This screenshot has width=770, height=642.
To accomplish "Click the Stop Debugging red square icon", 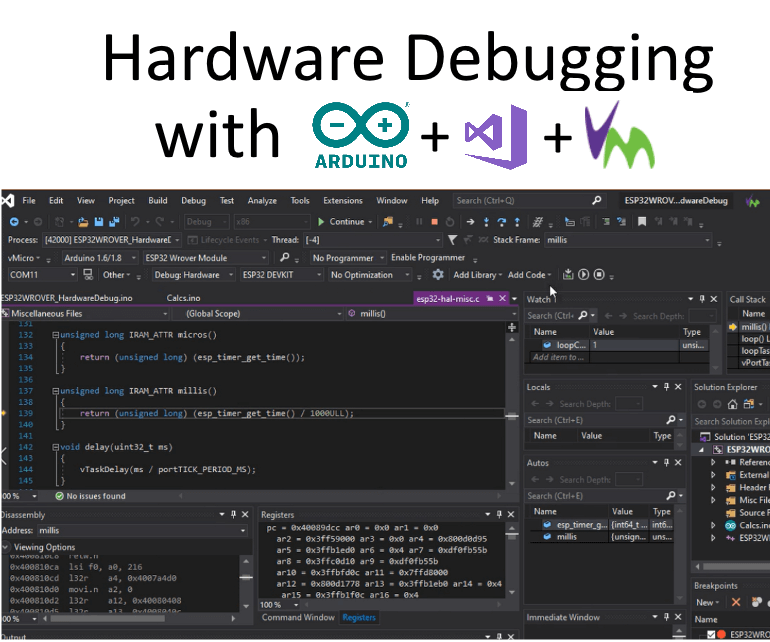I will 434,222.
